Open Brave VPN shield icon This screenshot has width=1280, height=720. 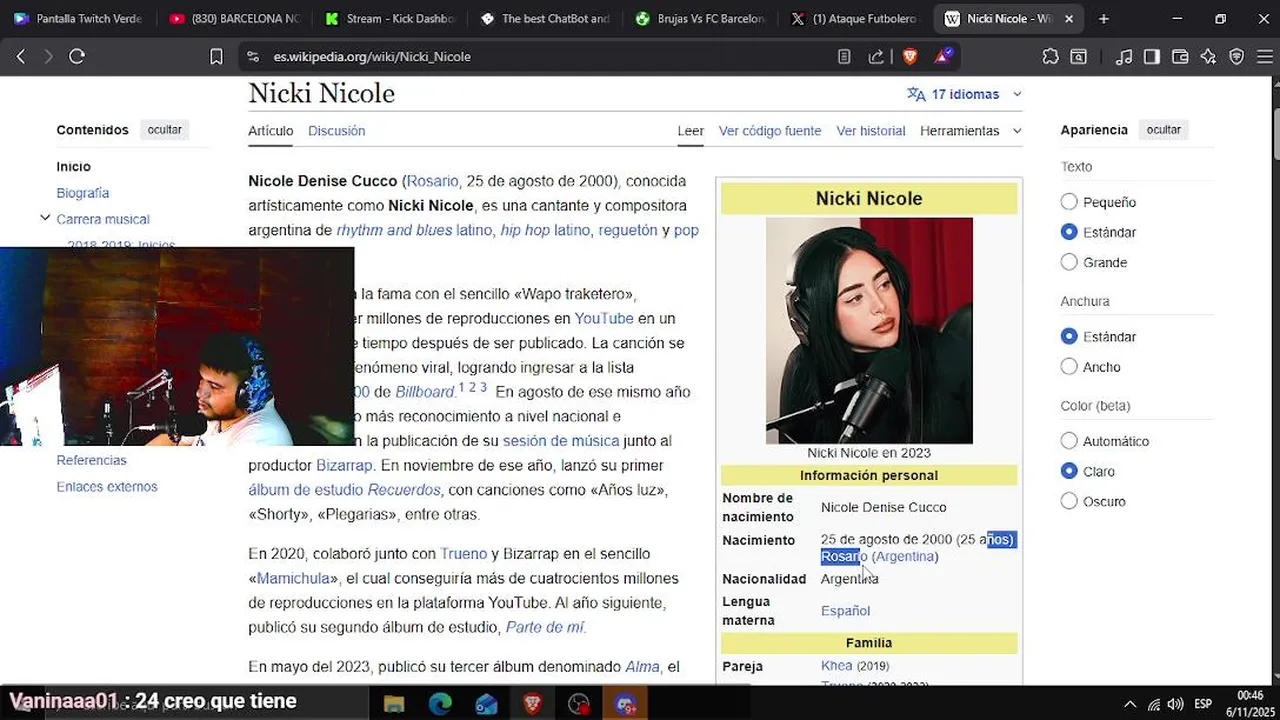tap(1237, 57)
